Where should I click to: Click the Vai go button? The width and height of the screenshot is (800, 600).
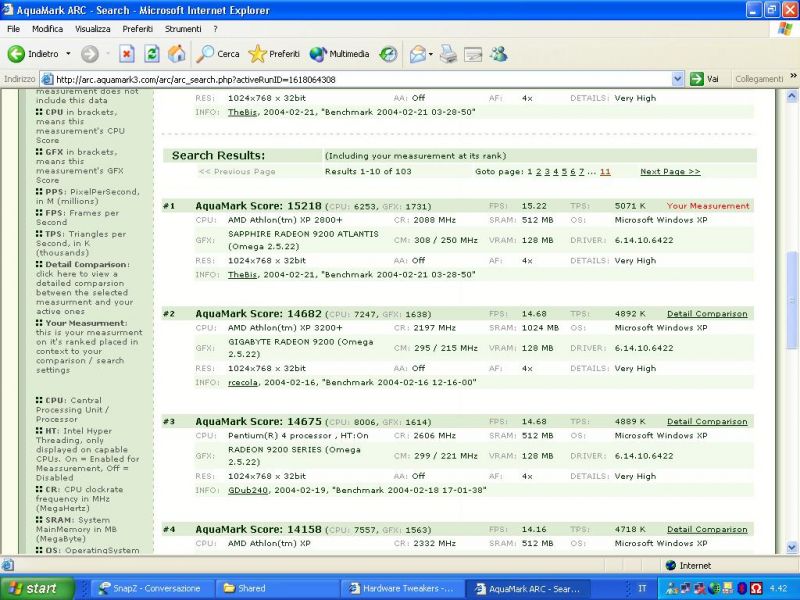click(x=705, y=79)
